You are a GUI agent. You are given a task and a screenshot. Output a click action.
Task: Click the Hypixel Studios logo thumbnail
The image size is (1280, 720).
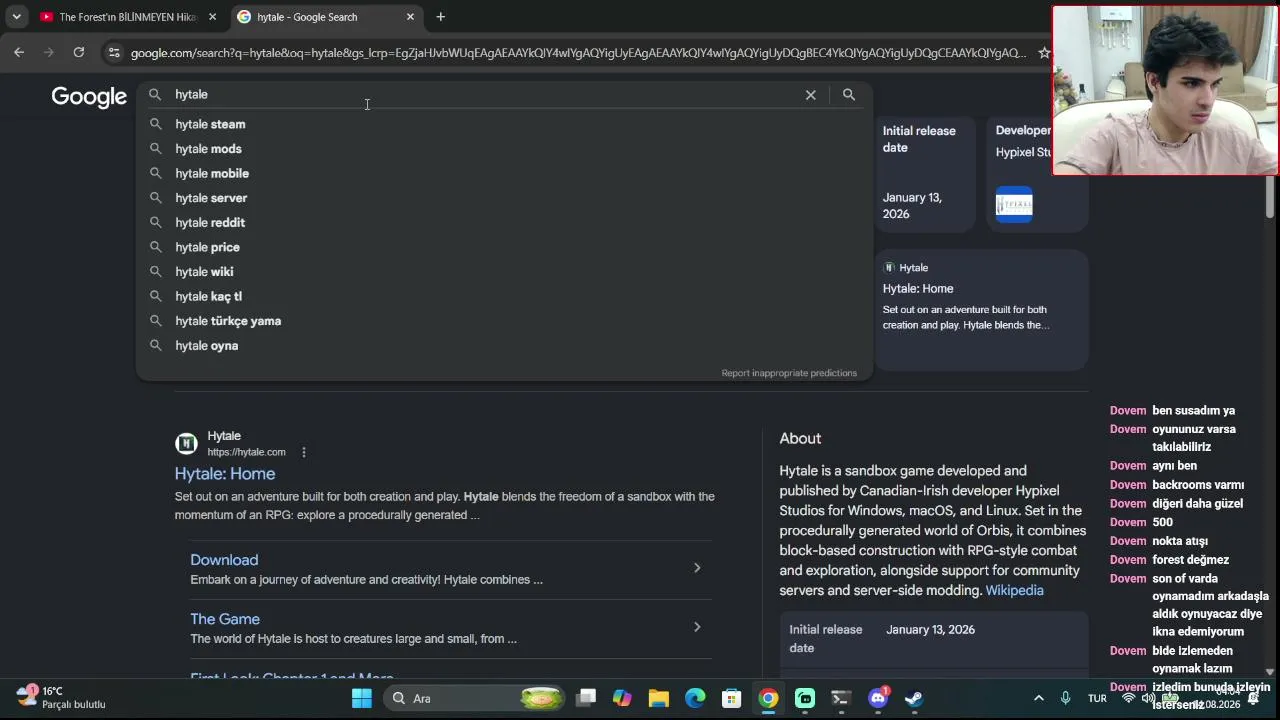[1014, 204]
